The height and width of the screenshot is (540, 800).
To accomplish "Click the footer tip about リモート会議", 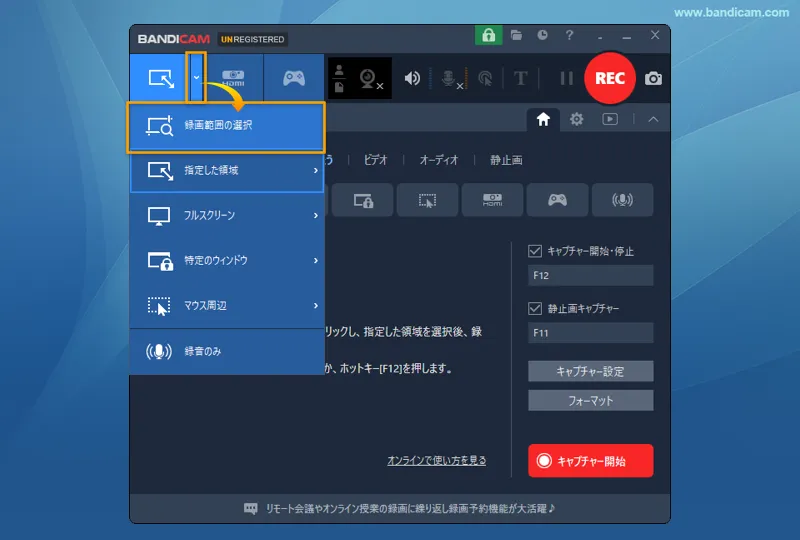I will click(410, 508).
